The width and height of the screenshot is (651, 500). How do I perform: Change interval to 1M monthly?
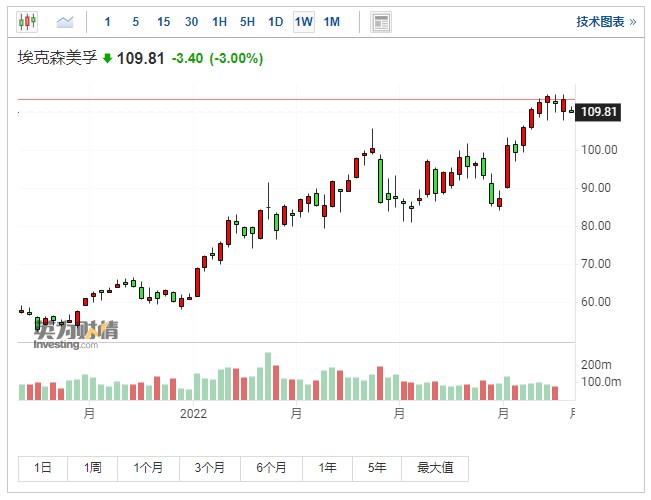point(331,21)
